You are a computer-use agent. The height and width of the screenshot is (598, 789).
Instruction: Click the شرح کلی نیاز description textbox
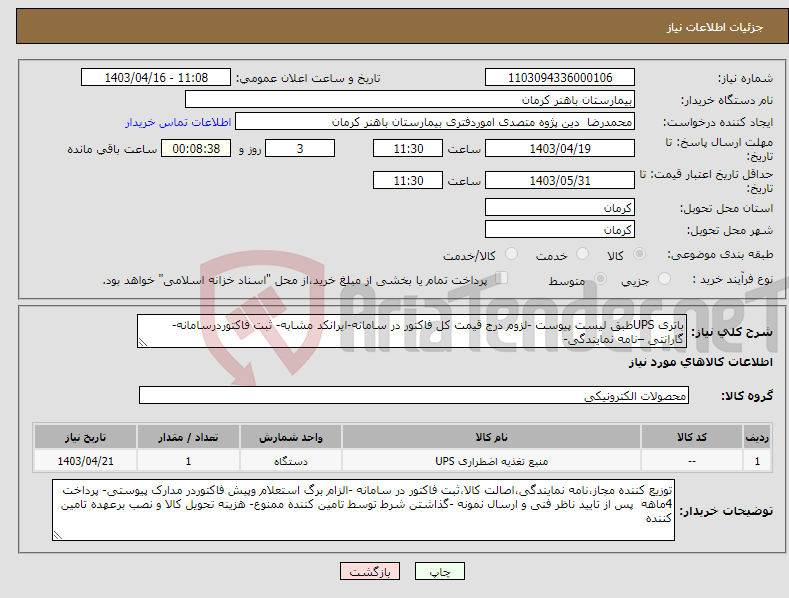[412, 331]
